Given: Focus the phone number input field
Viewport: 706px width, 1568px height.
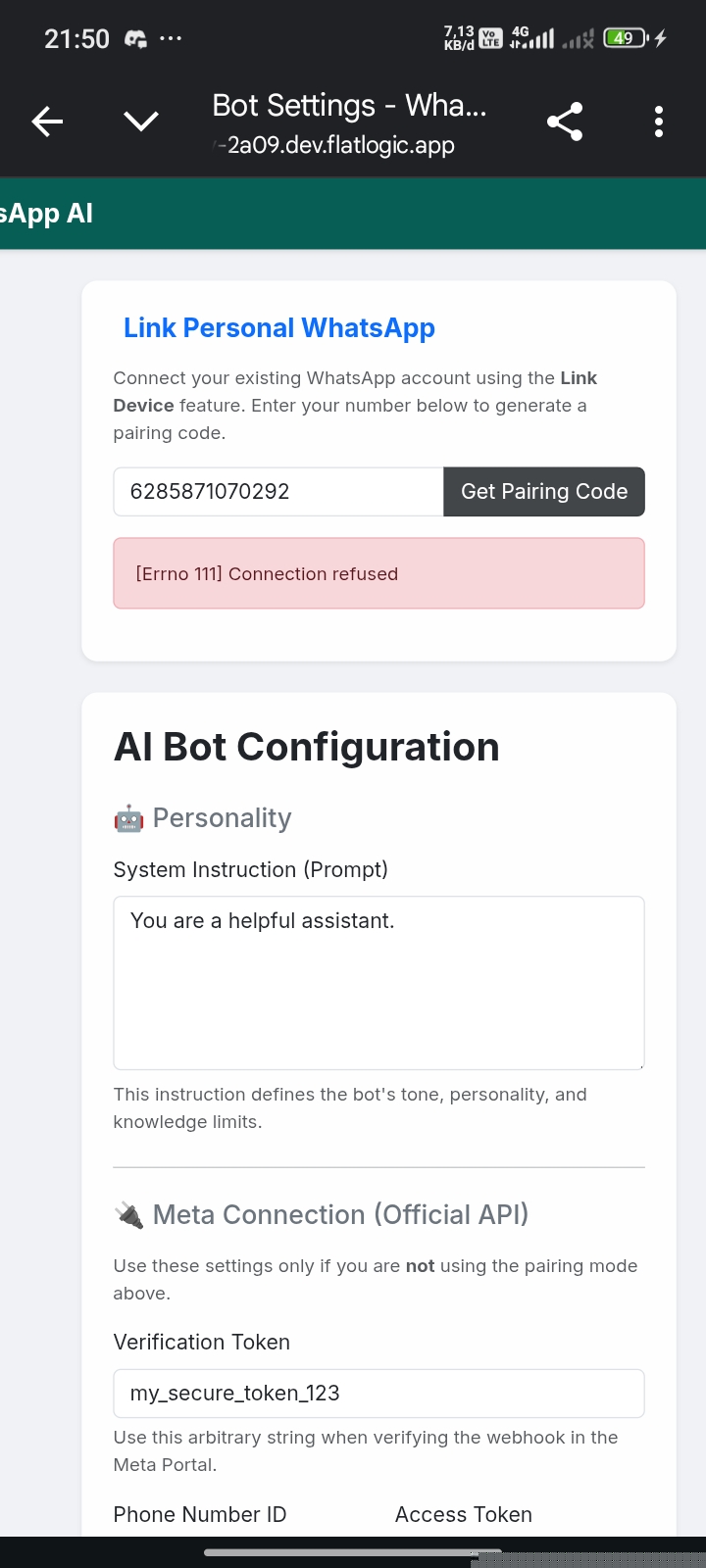Looking at the screenshot, I should [x=278, y=492].
